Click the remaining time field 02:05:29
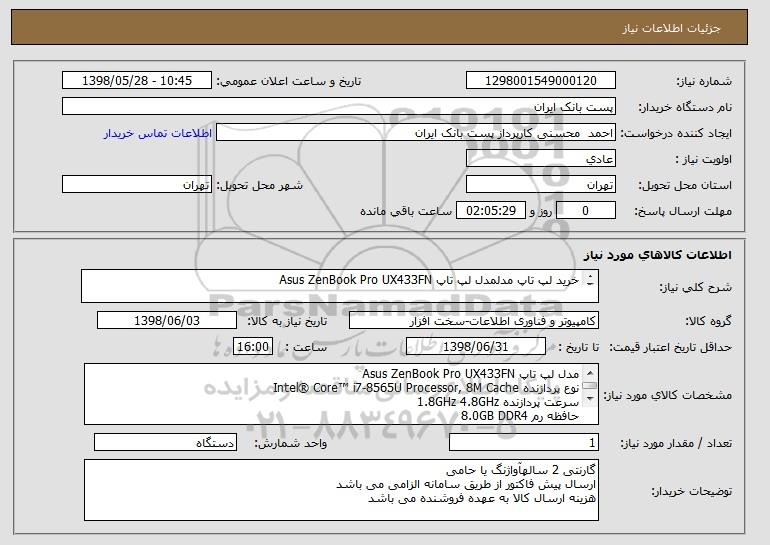 [491, 211]
